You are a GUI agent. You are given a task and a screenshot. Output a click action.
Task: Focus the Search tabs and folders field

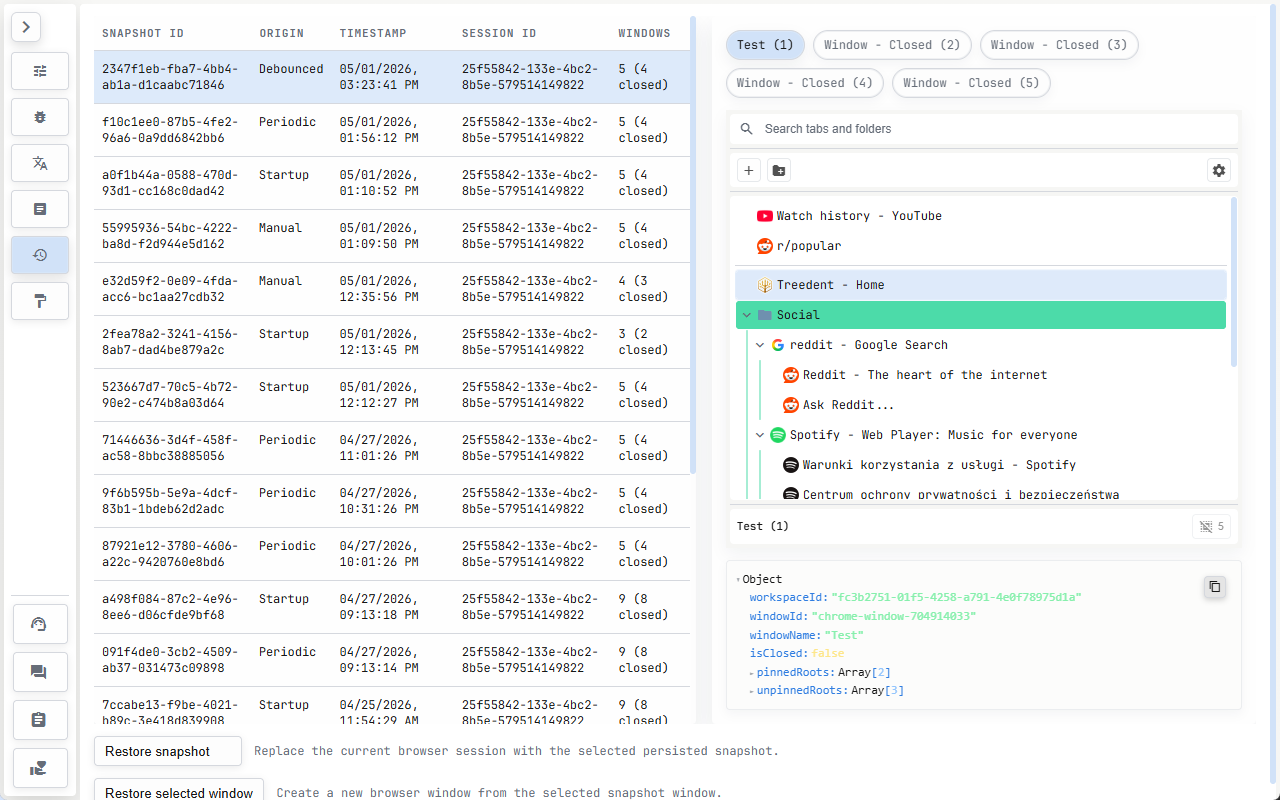(984, 129)
